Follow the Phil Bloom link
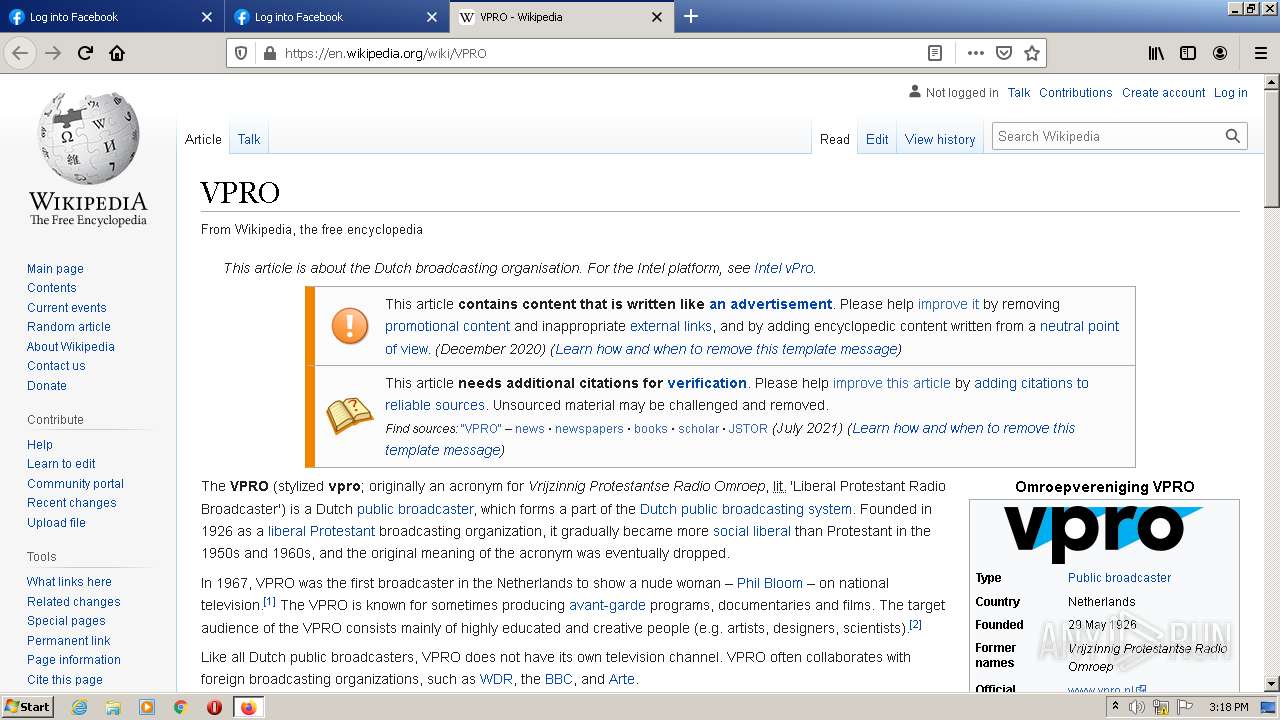 769,583
